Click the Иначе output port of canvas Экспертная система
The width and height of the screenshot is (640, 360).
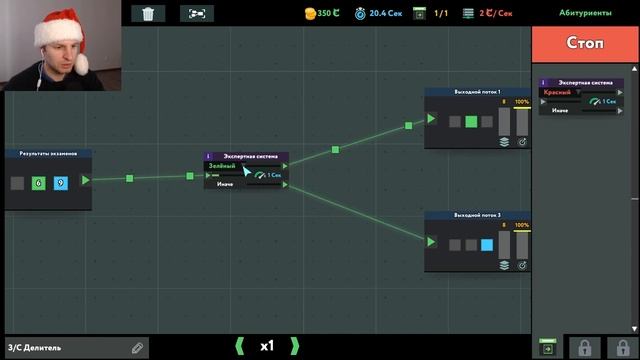[285, 185]
